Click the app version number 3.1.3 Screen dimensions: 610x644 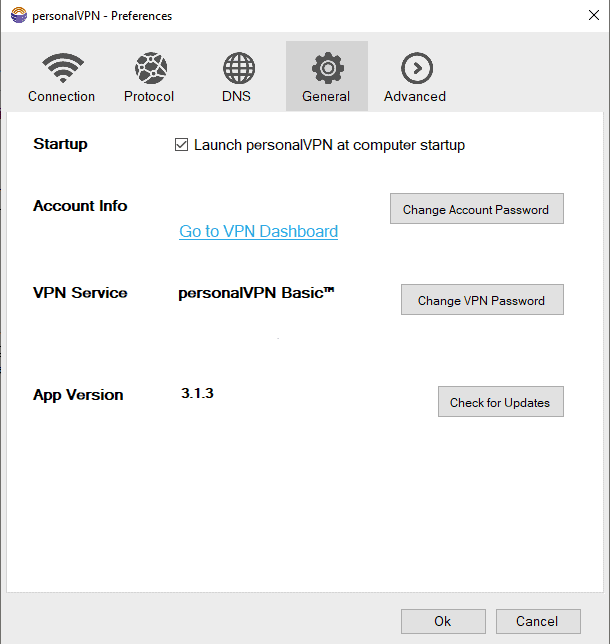click(197, 393)
